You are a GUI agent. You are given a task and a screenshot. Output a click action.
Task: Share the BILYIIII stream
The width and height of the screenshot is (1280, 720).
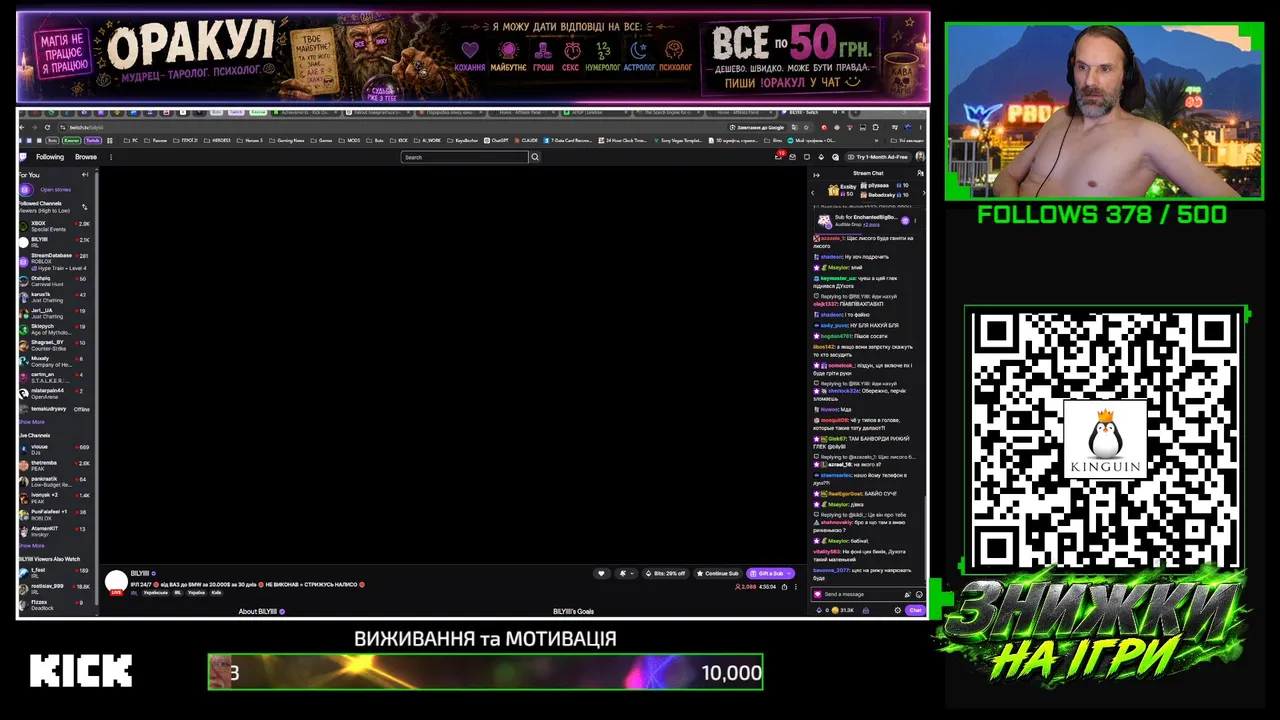click(783, 586)
